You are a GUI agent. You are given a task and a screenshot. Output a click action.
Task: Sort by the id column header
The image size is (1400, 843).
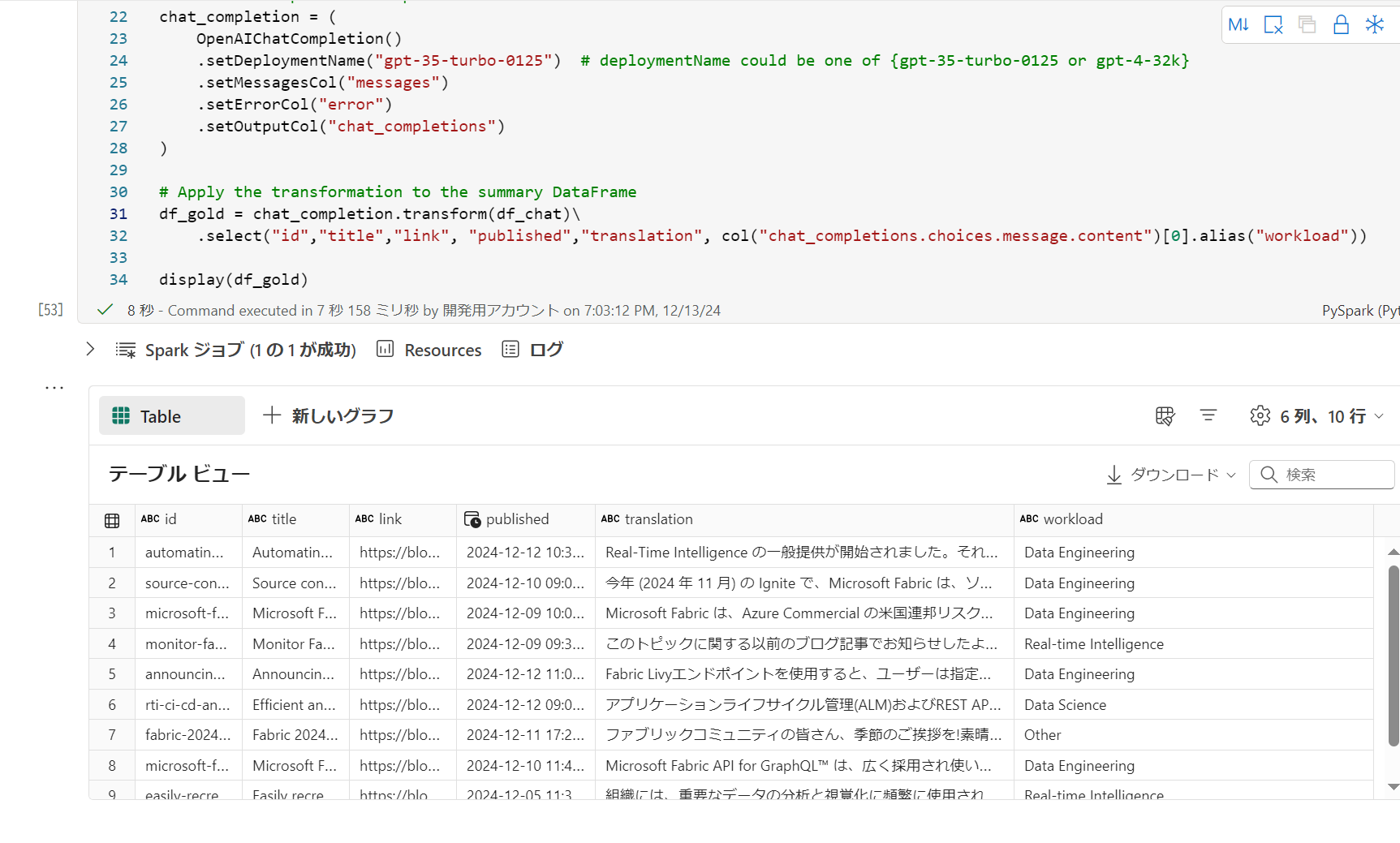[x=188, y=519]
